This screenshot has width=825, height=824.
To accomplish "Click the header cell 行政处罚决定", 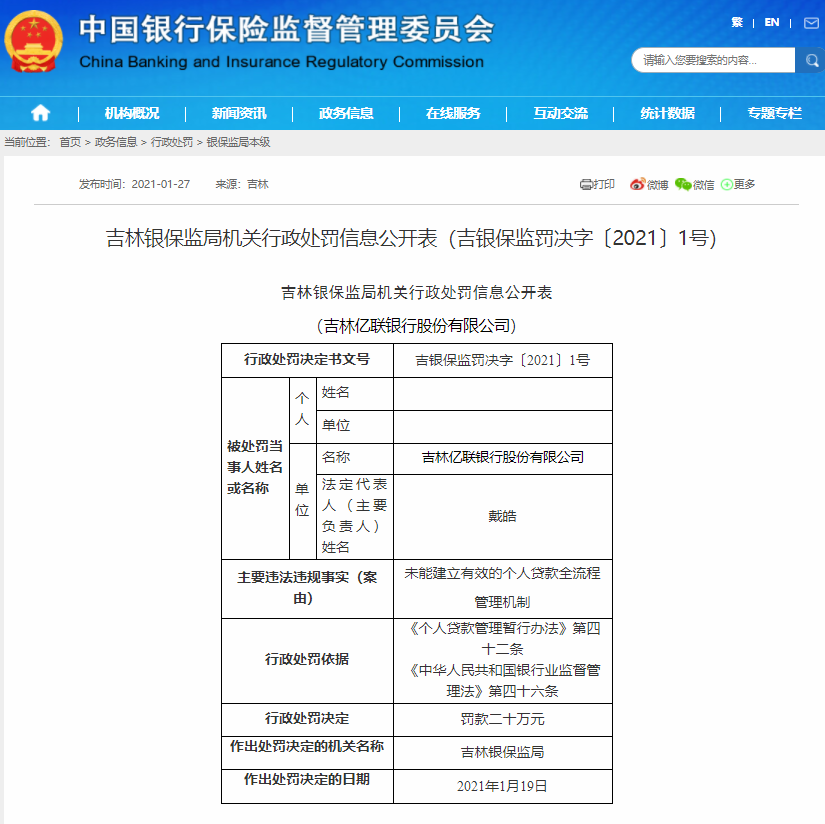I will click(x=307, y=719).
